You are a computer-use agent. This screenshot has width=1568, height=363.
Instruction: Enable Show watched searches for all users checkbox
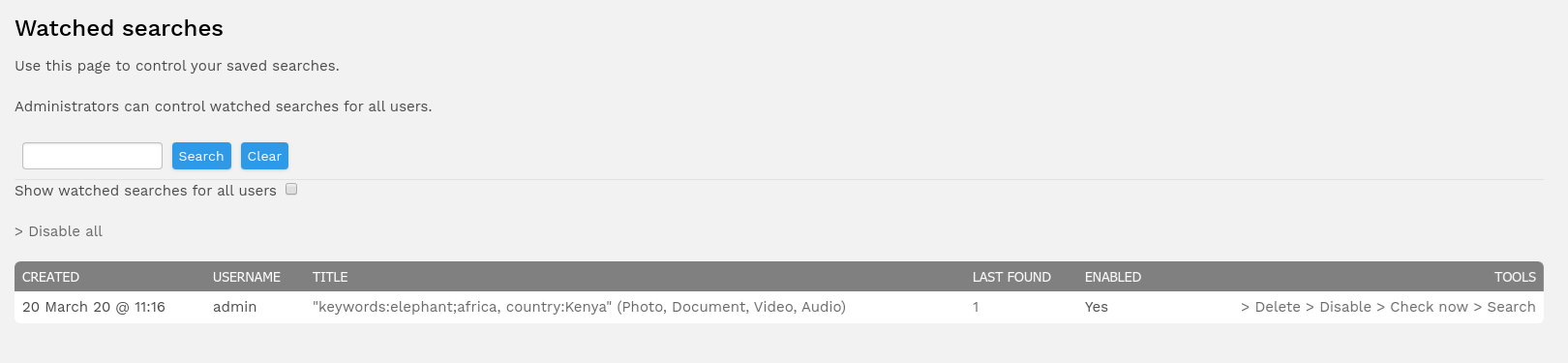(x=291, y=190)
